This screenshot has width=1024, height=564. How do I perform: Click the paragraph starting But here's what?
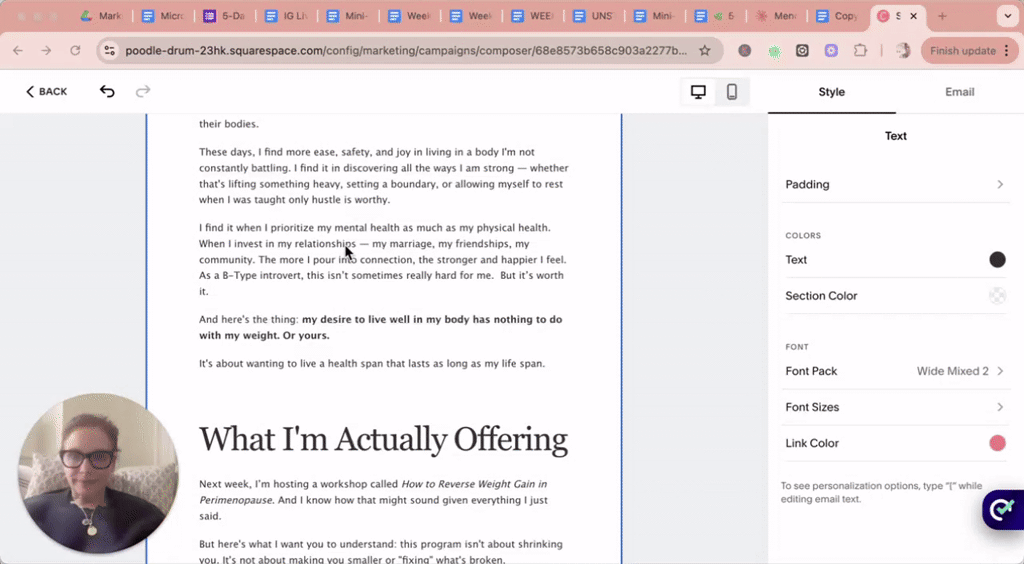pos(381,552)
